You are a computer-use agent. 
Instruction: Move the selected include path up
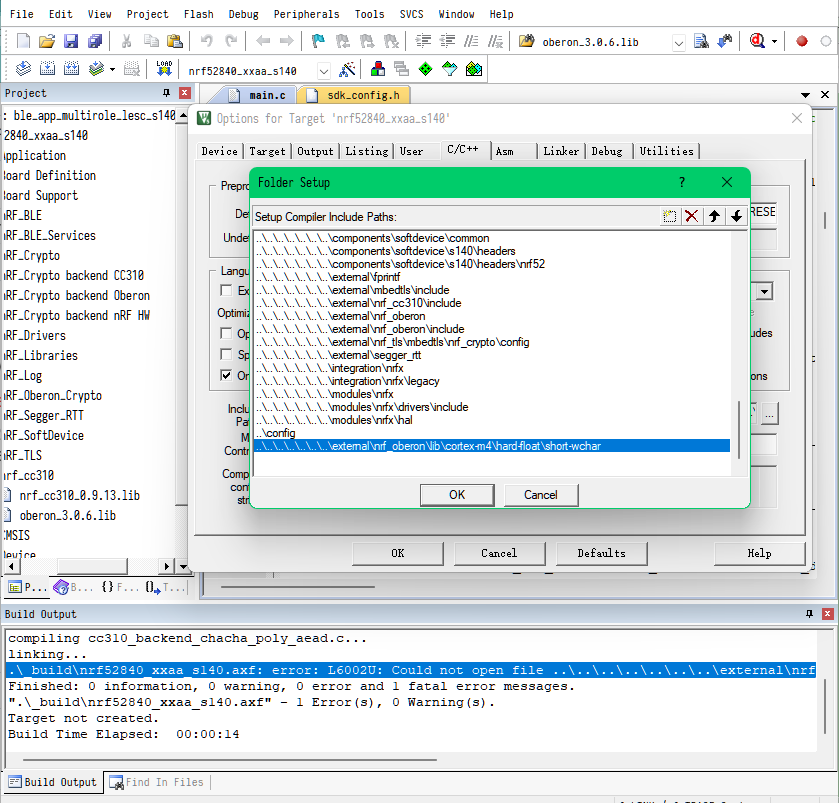(x=714, y=216)
